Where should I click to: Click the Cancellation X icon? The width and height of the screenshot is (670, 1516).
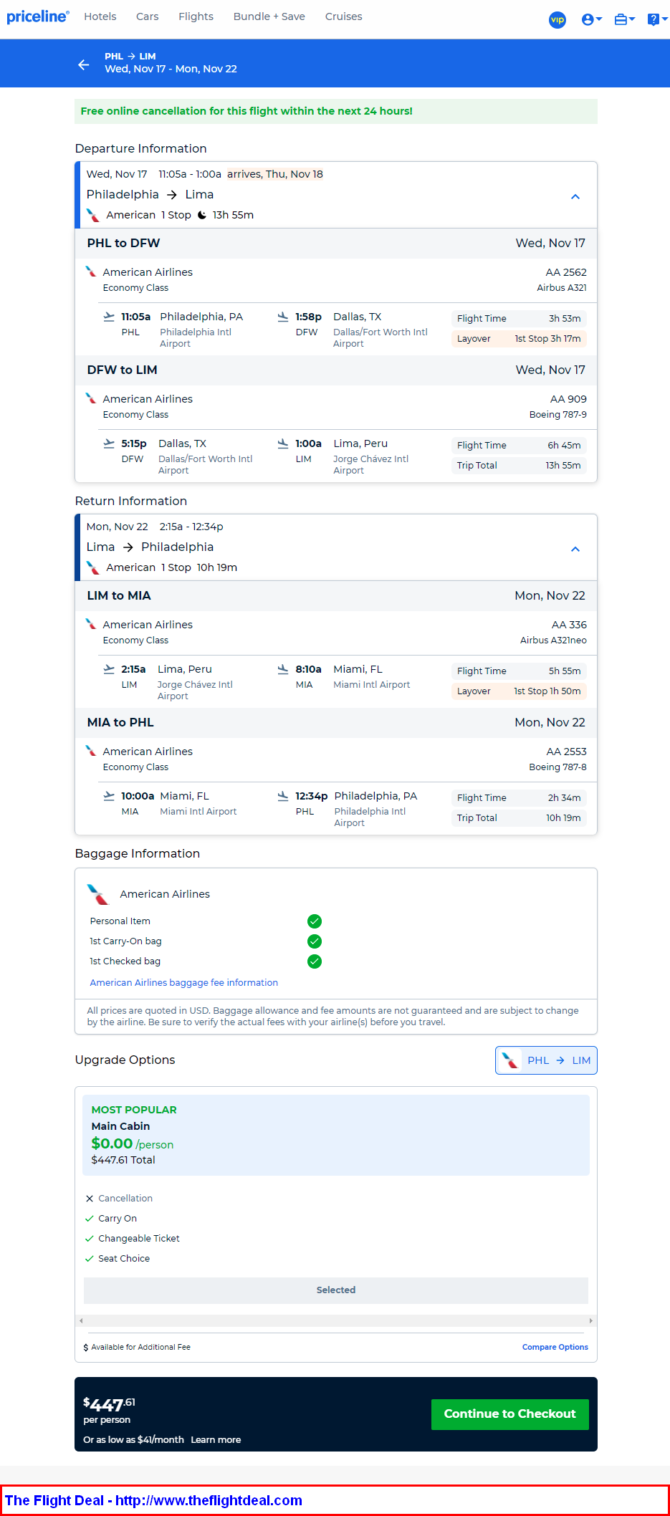89,1198
